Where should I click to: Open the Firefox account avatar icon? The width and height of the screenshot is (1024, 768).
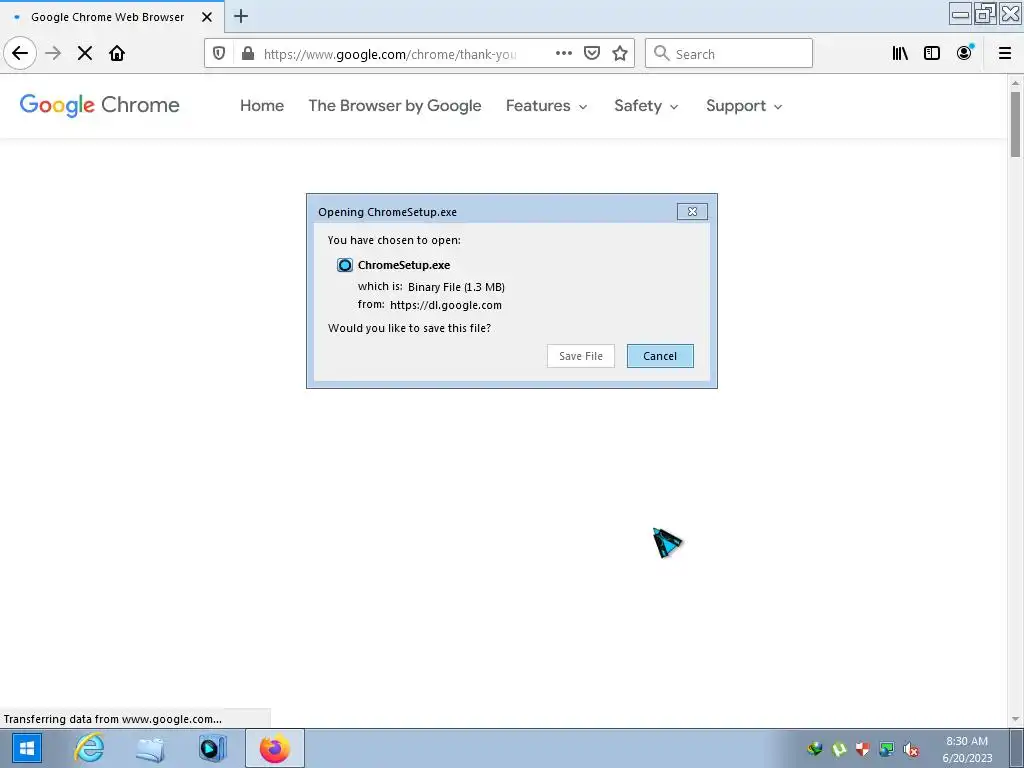pos(965,53)
